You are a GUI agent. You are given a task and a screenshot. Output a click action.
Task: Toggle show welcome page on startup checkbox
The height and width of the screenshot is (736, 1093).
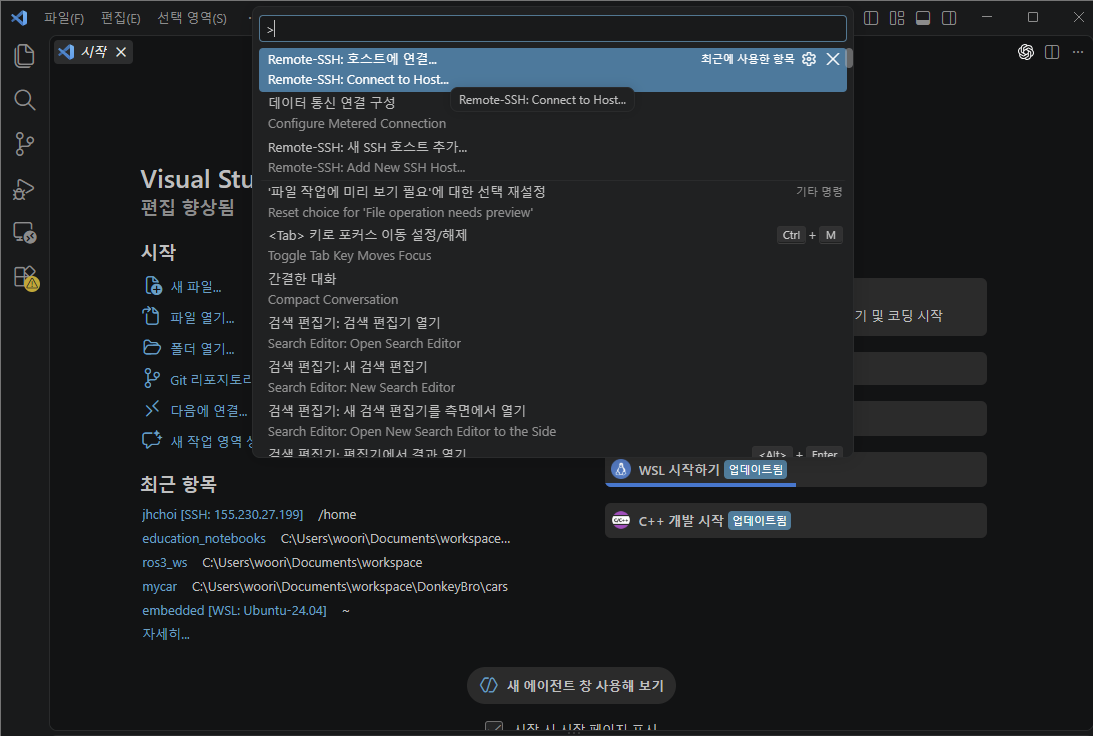494,728
